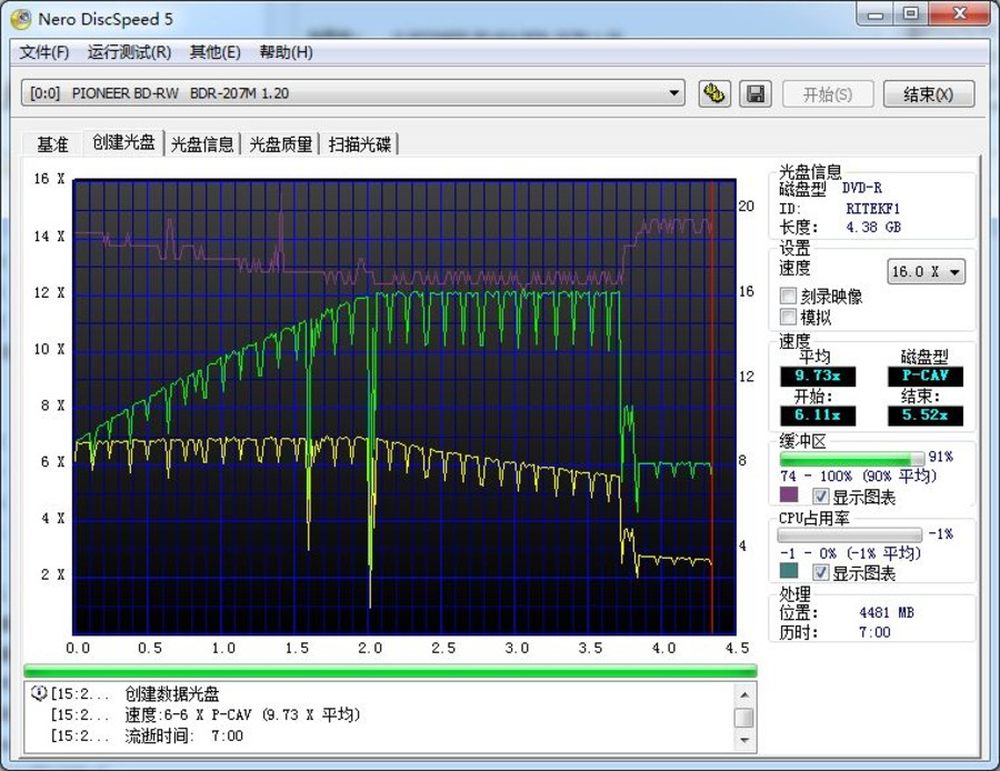Open the 16.0 X speed dropdown
Viewport: 1000px width, 771px height.
click(926, 272)
